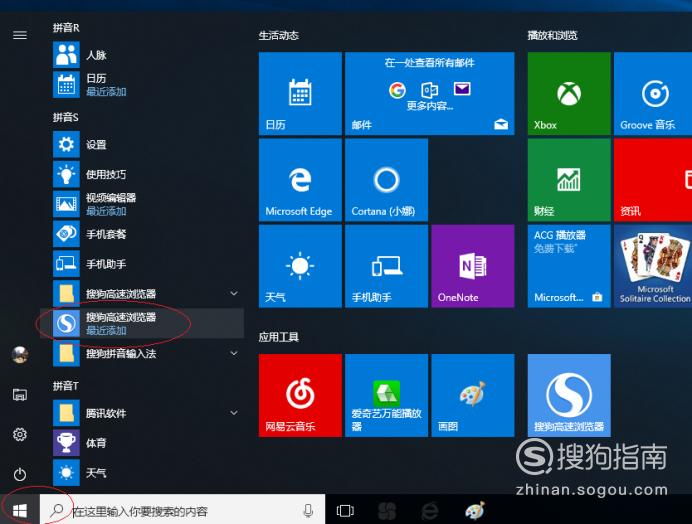Open the Paint icon on the taskbar
The image size is (692, 524).
click(x=475, y=511)
